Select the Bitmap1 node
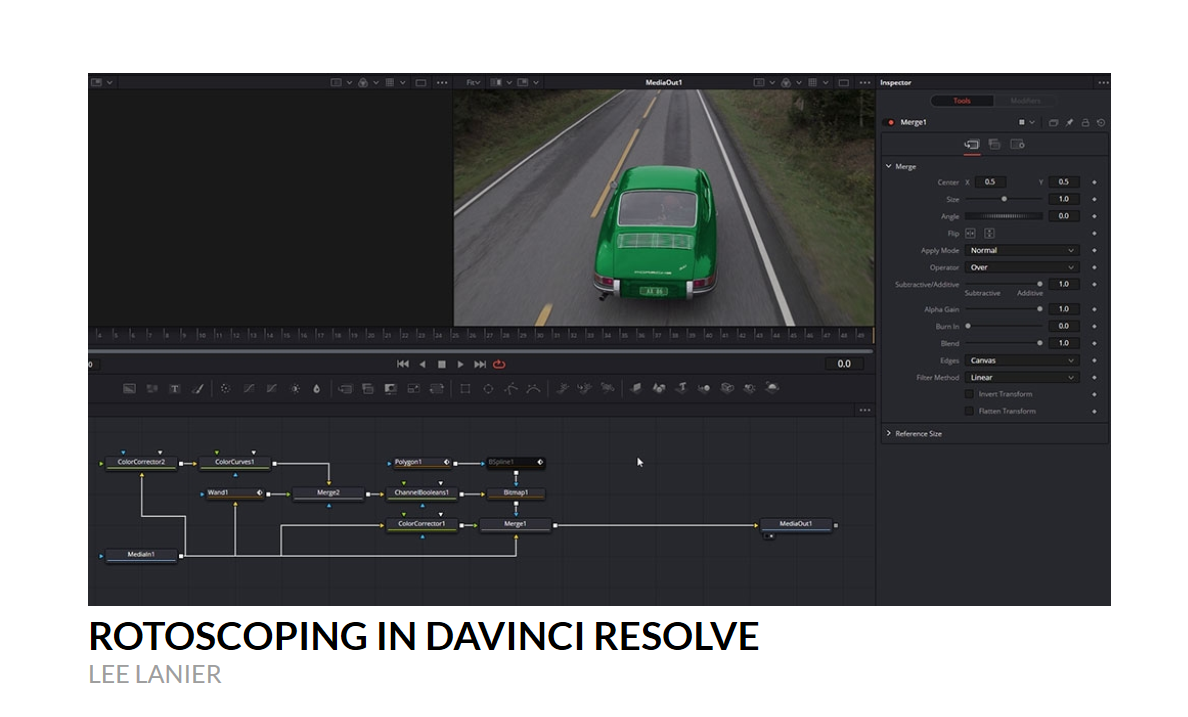The height and width of the screenshot is (717, 1188). [516, 493]
